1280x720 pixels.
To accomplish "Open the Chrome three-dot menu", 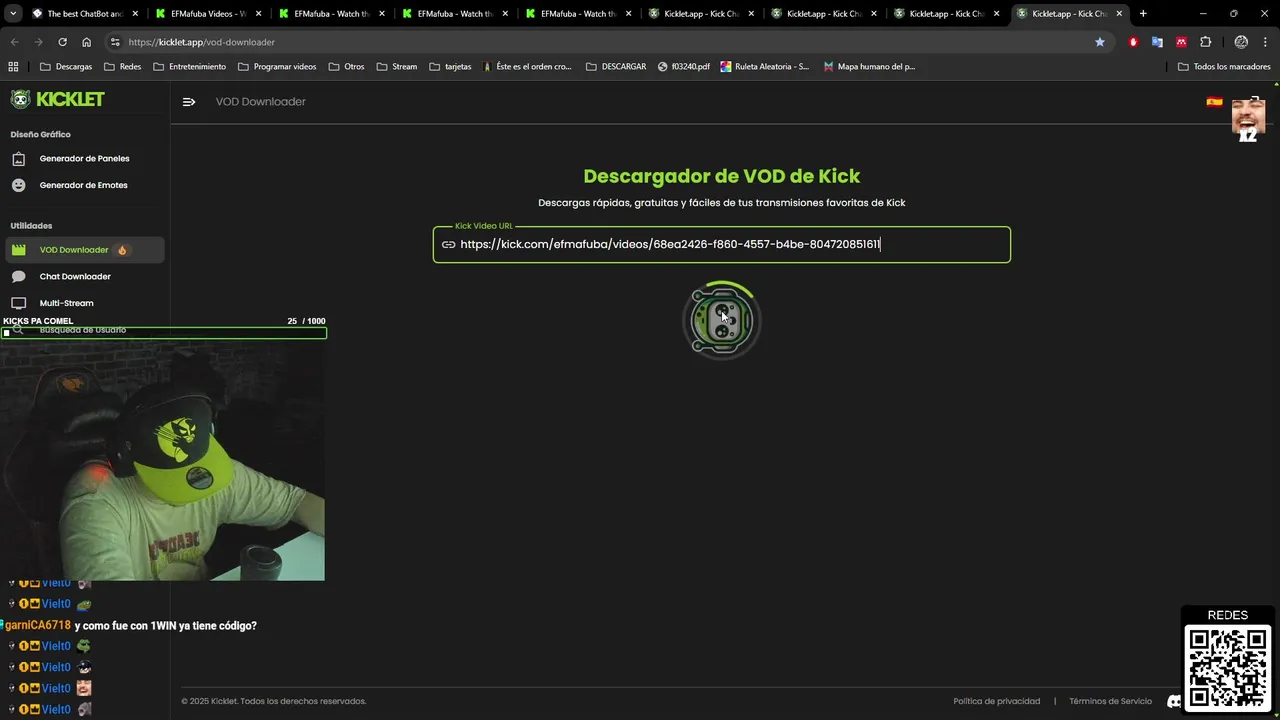I will pos(1265,42).
